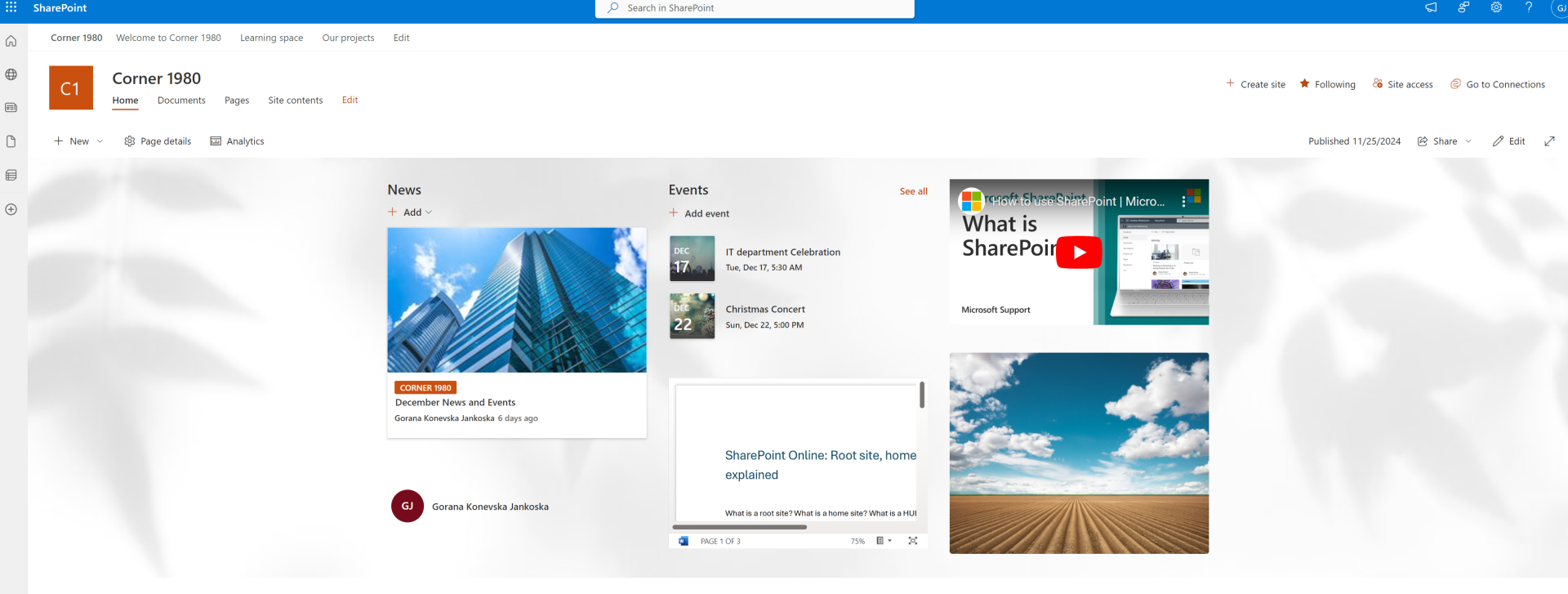1568x594 pixels.
Task: Click the viewer full screen icon
Action: 913,541
